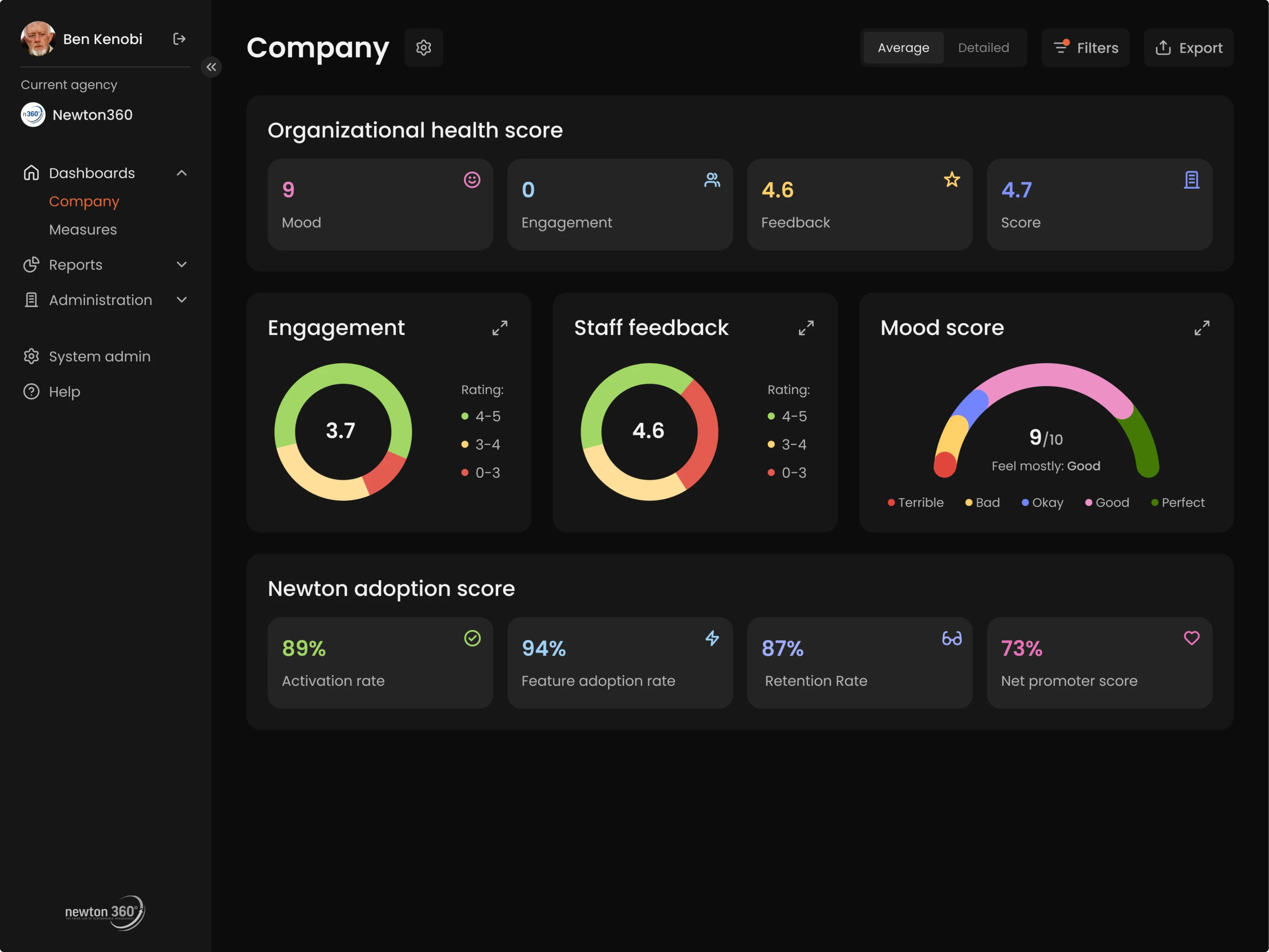Viewport: 1269px width, 952px height.
Task: Toggle the 0-3 rating in Staff feedback legend
Action: coord(787,473)
